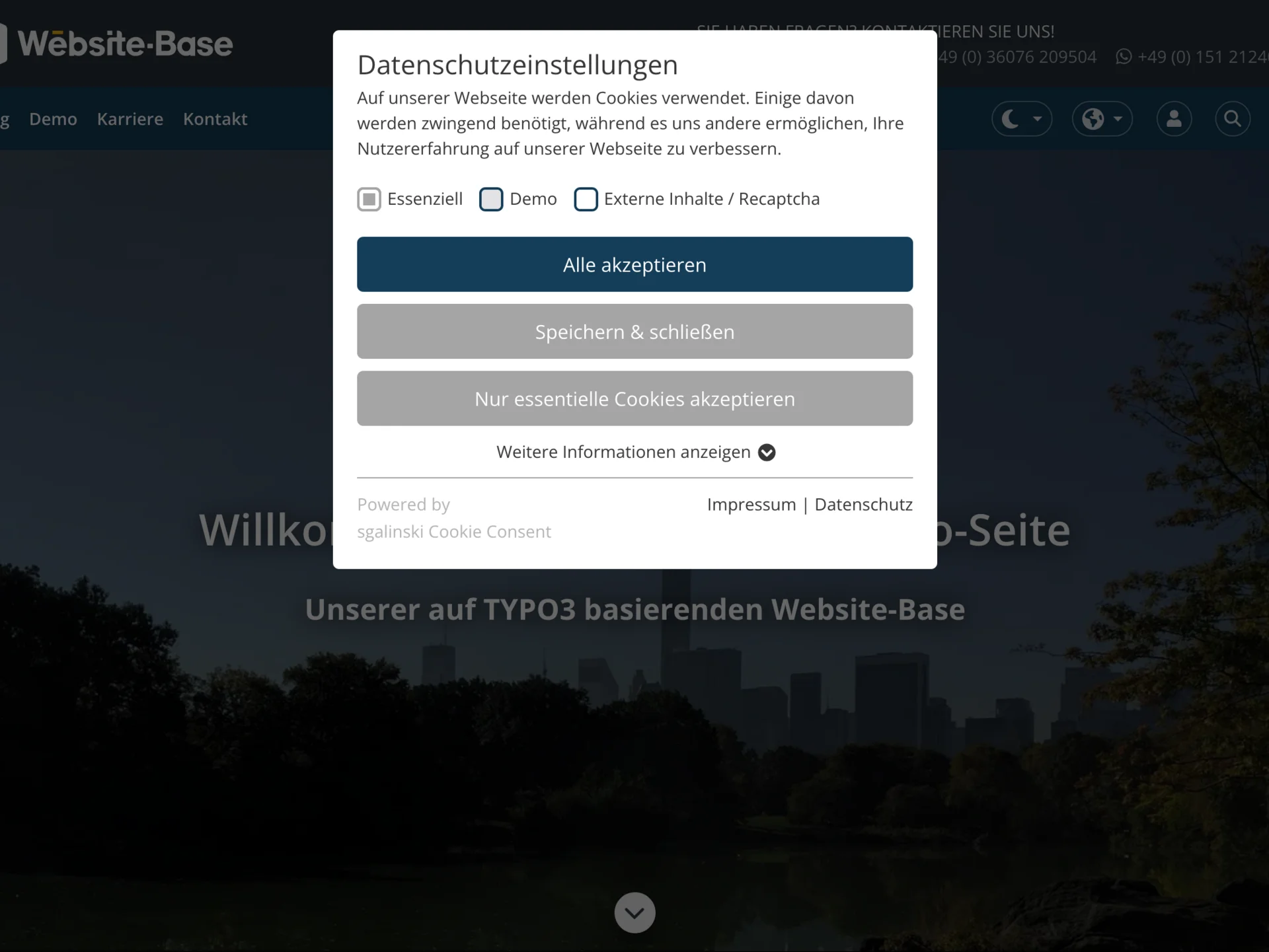
Task: Click the chevron icon beside Weitere Informationen anzeigen
Action: point(767,452)
